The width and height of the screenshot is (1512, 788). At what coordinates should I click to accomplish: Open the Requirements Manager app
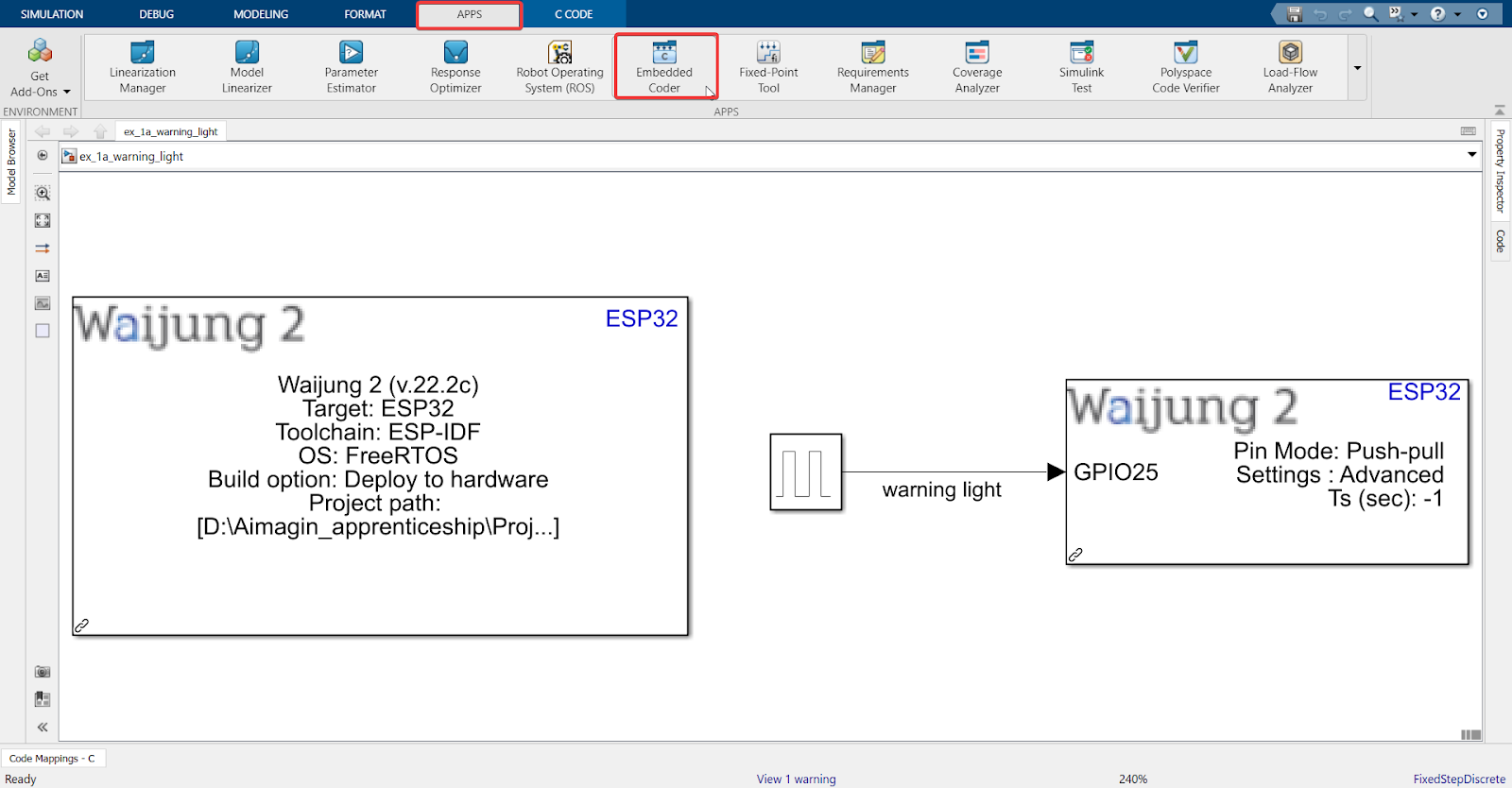point(873,67)
